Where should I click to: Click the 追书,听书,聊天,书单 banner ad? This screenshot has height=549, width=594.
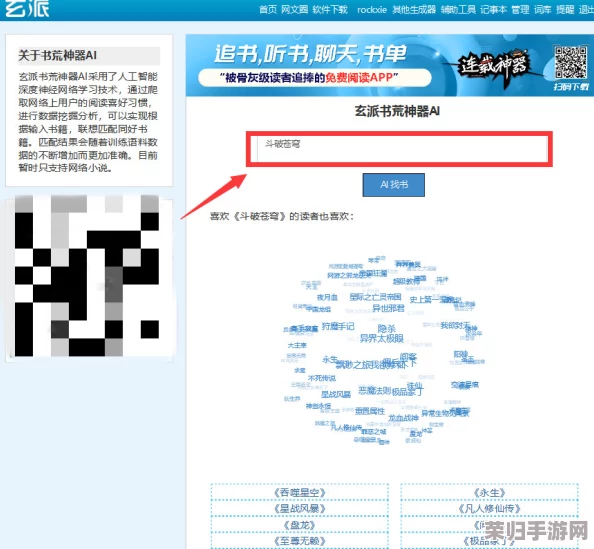(x=390, y=65)
